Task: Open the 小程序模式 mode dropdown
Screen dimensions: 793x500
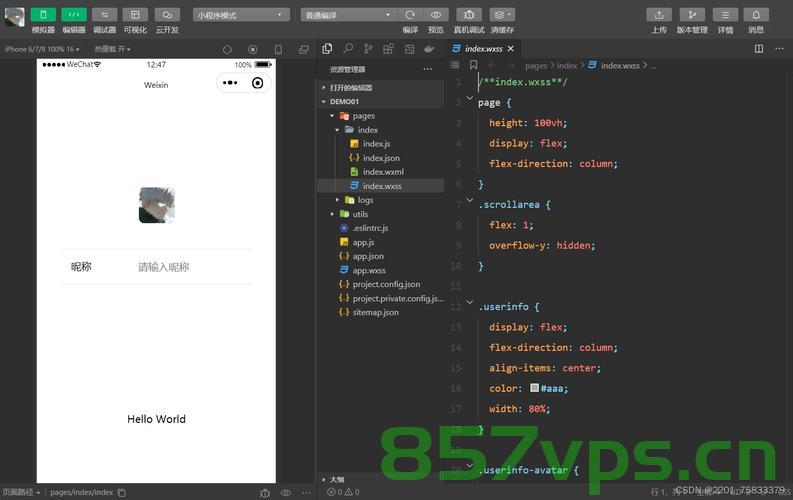Action: [x=241, y=15]
